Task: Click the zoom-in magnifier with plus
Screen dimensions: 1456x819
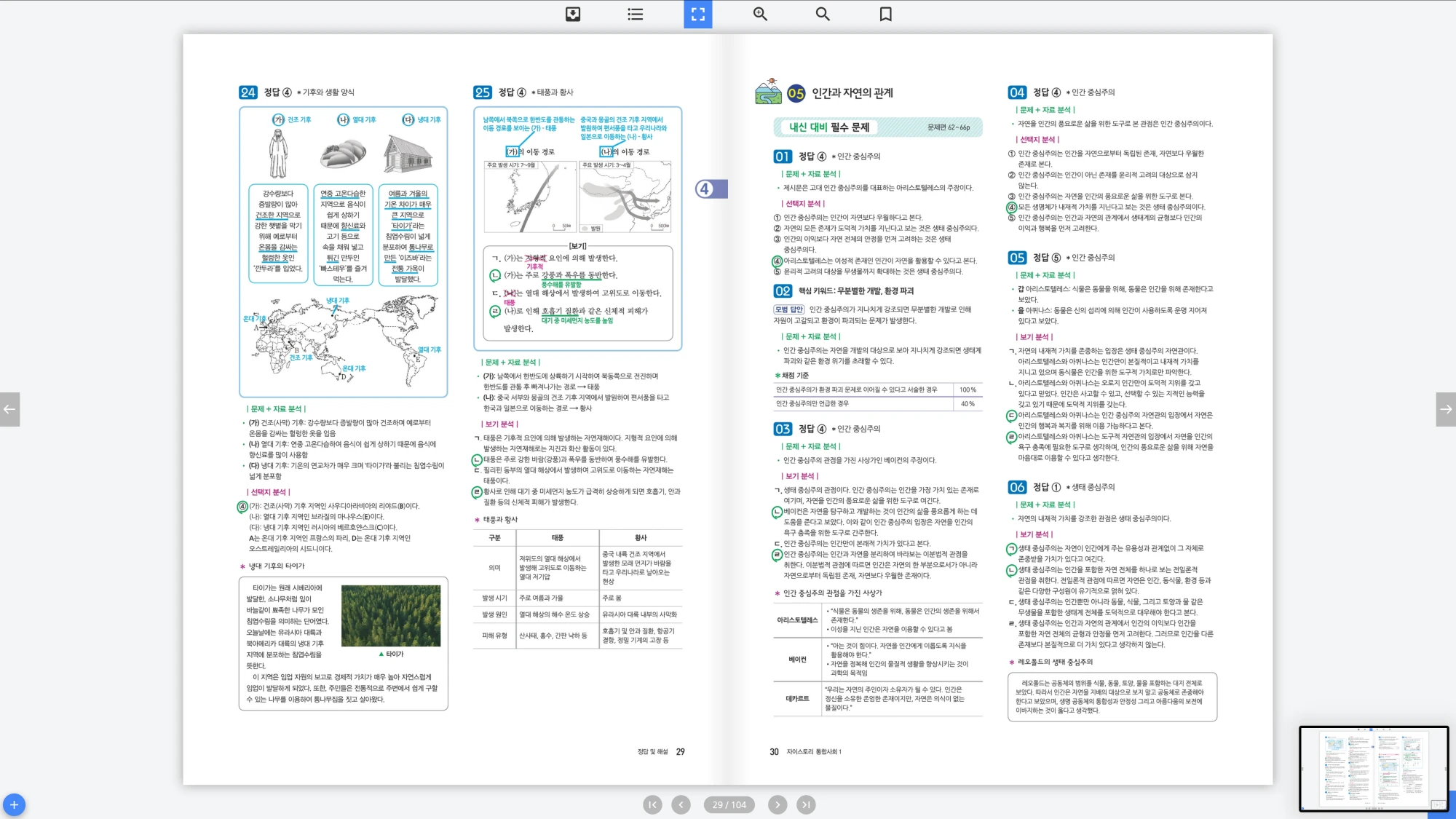Action: tap(760, 14)
